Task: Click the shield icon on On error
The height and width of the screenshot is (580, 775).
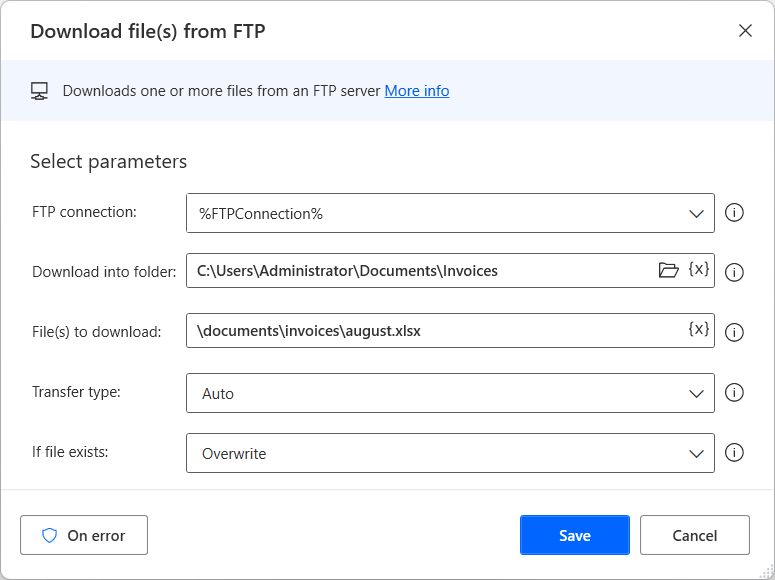Action: pyautogui.click(x=50, y=535)
